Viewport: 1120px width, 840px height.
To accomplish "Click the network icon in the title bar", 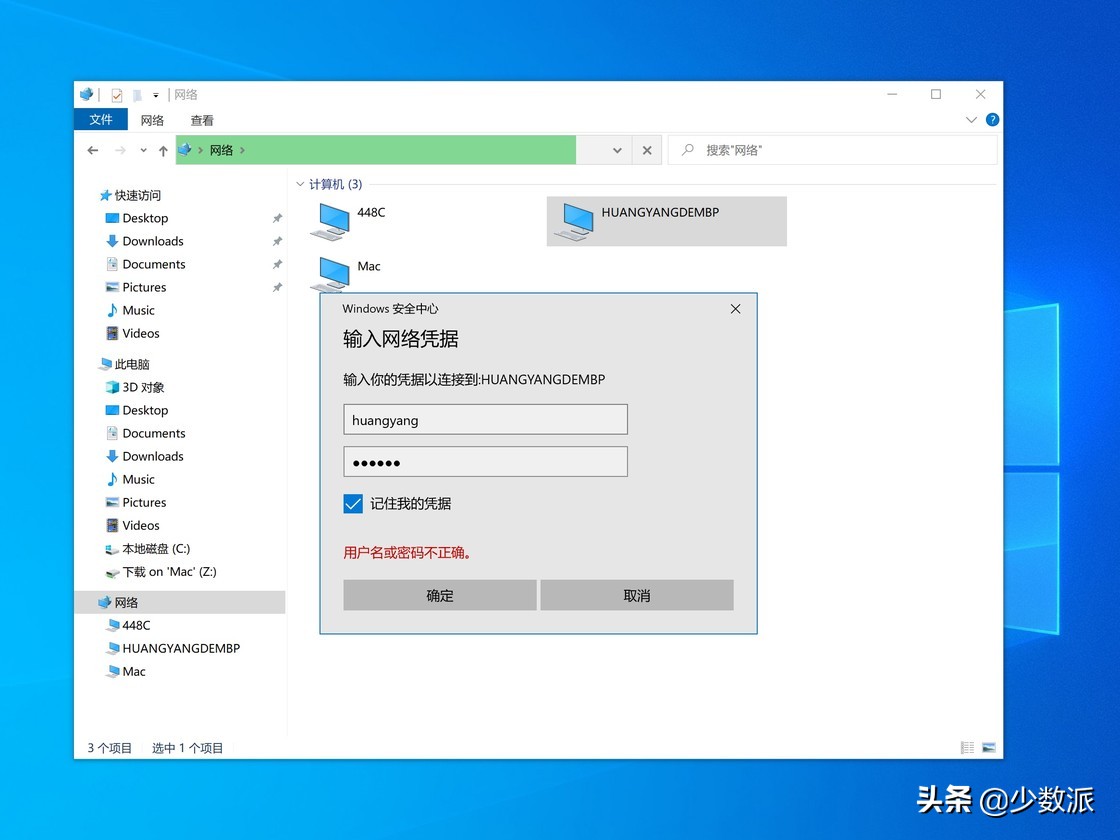I will click(86, 94).
